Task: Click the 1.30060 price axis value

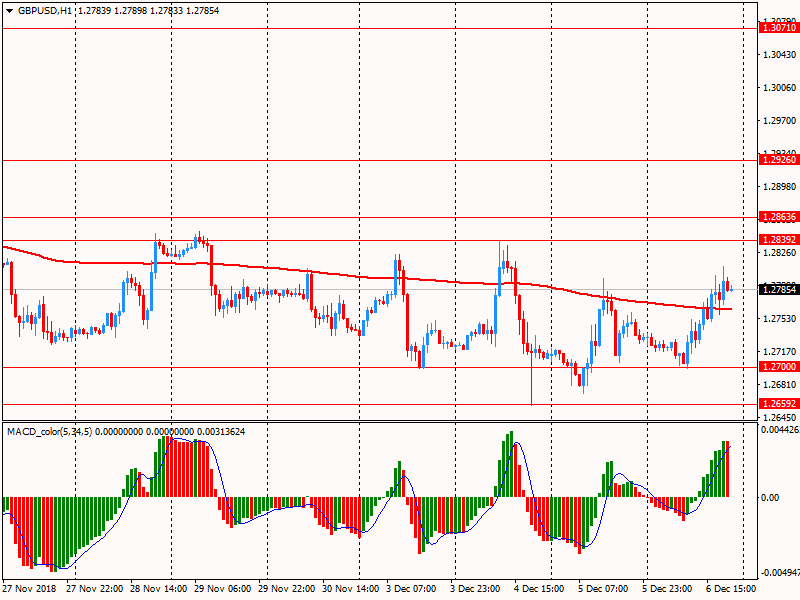Action: click(779, 88)
